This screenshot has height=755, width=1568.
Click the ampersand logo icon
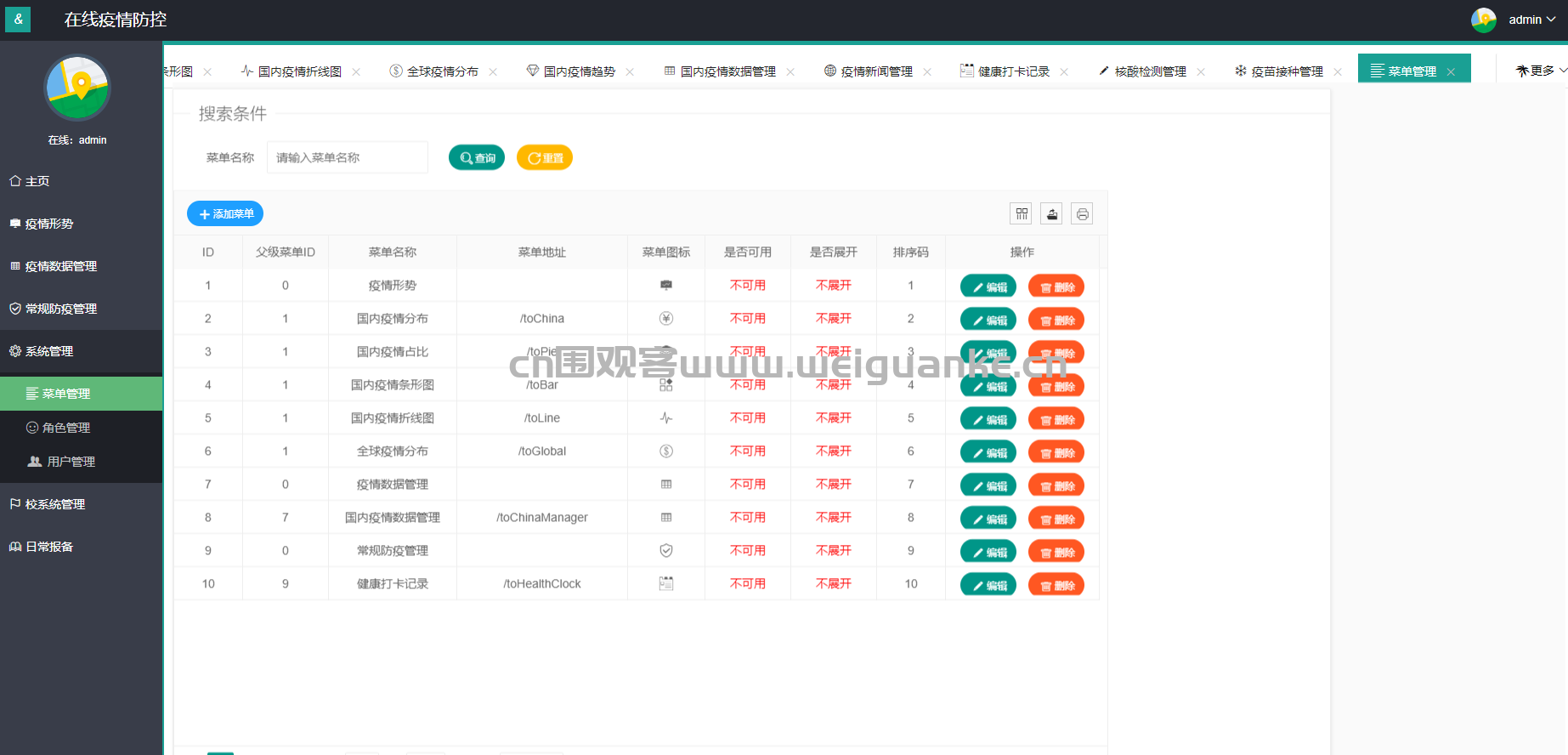click(x=18, y=20)
